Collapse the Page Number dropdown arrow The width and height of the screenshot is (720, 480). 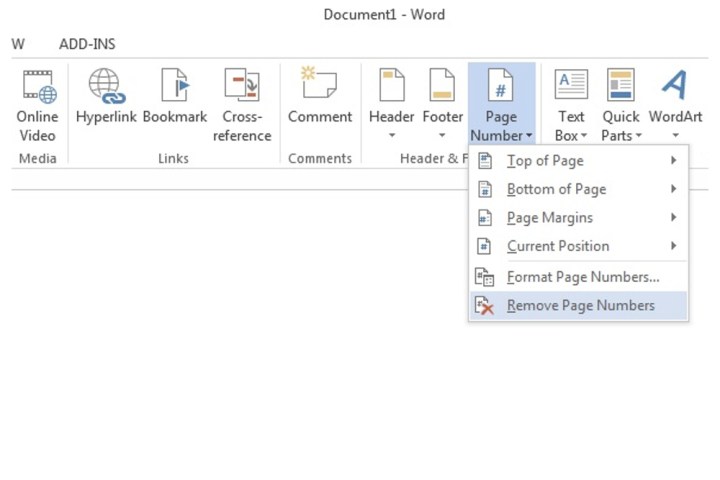tap(529, 136)
